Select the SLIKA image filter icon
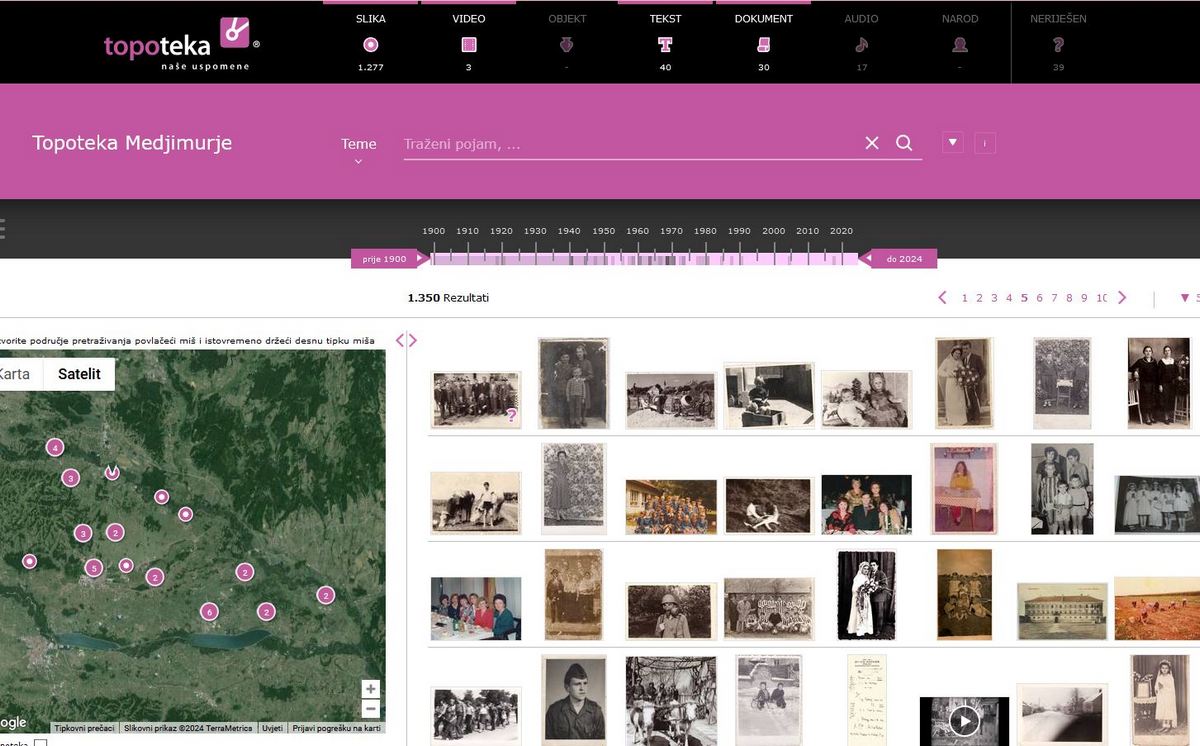Viewport: 1200px width, 746px height. [370, 45]
